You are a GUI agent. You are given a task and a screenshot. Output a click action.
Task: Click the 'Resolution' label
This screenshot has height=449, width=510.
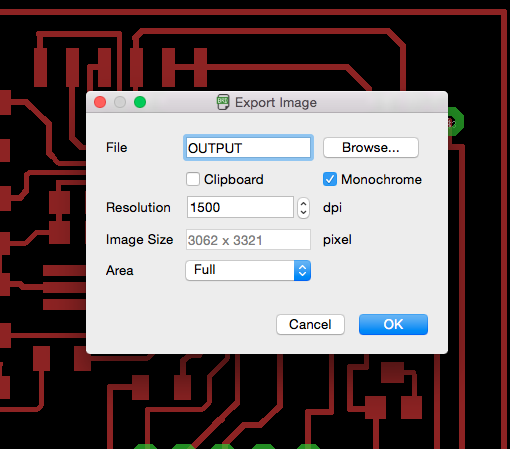tap(138, 207)
